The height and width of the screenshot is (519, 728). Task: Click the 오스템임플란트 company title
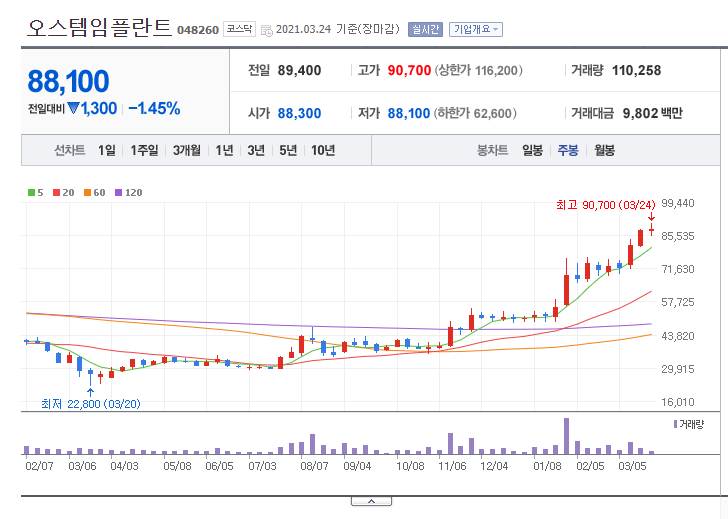coord(99,28)
